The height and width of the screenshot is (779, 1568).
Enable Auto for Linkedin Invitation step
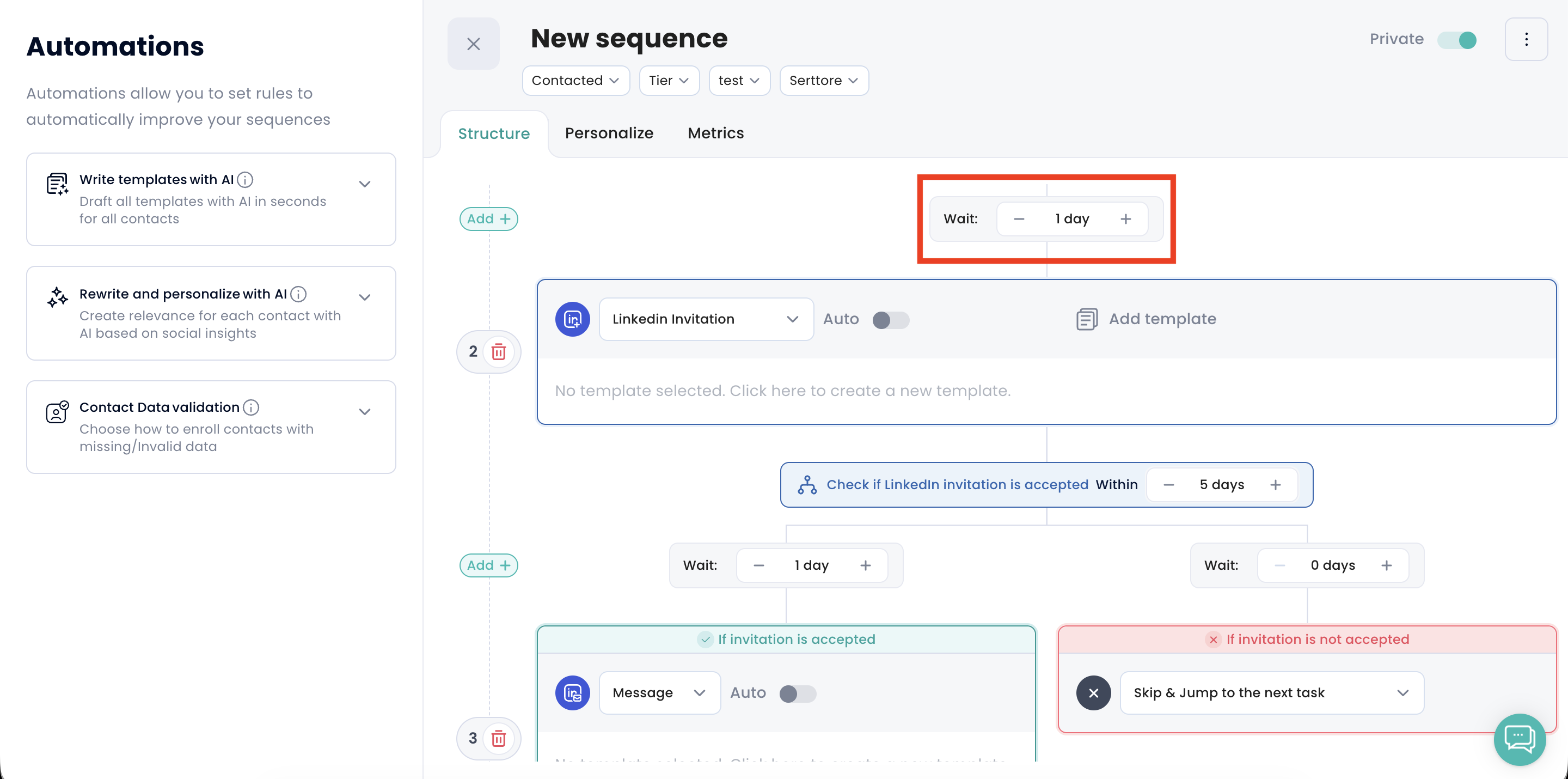[891, 320]
